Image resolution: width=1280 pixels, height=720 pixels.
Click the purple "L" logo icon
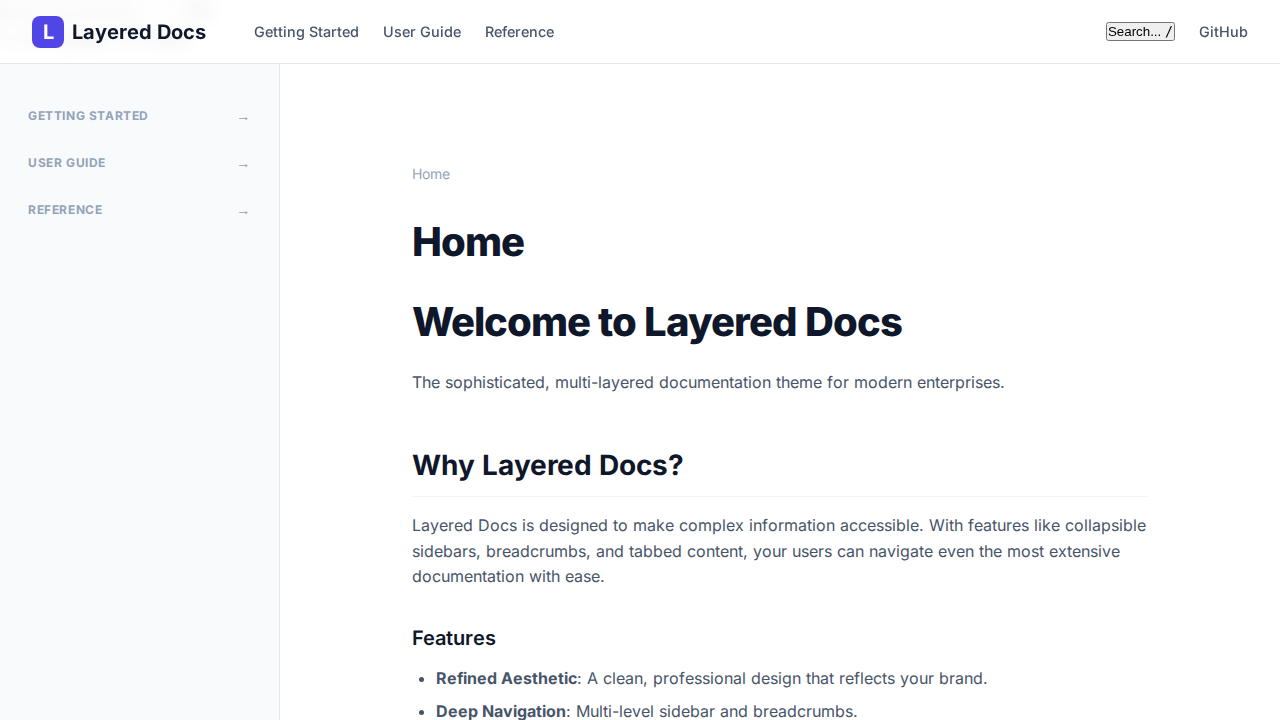tap(47, 31)
